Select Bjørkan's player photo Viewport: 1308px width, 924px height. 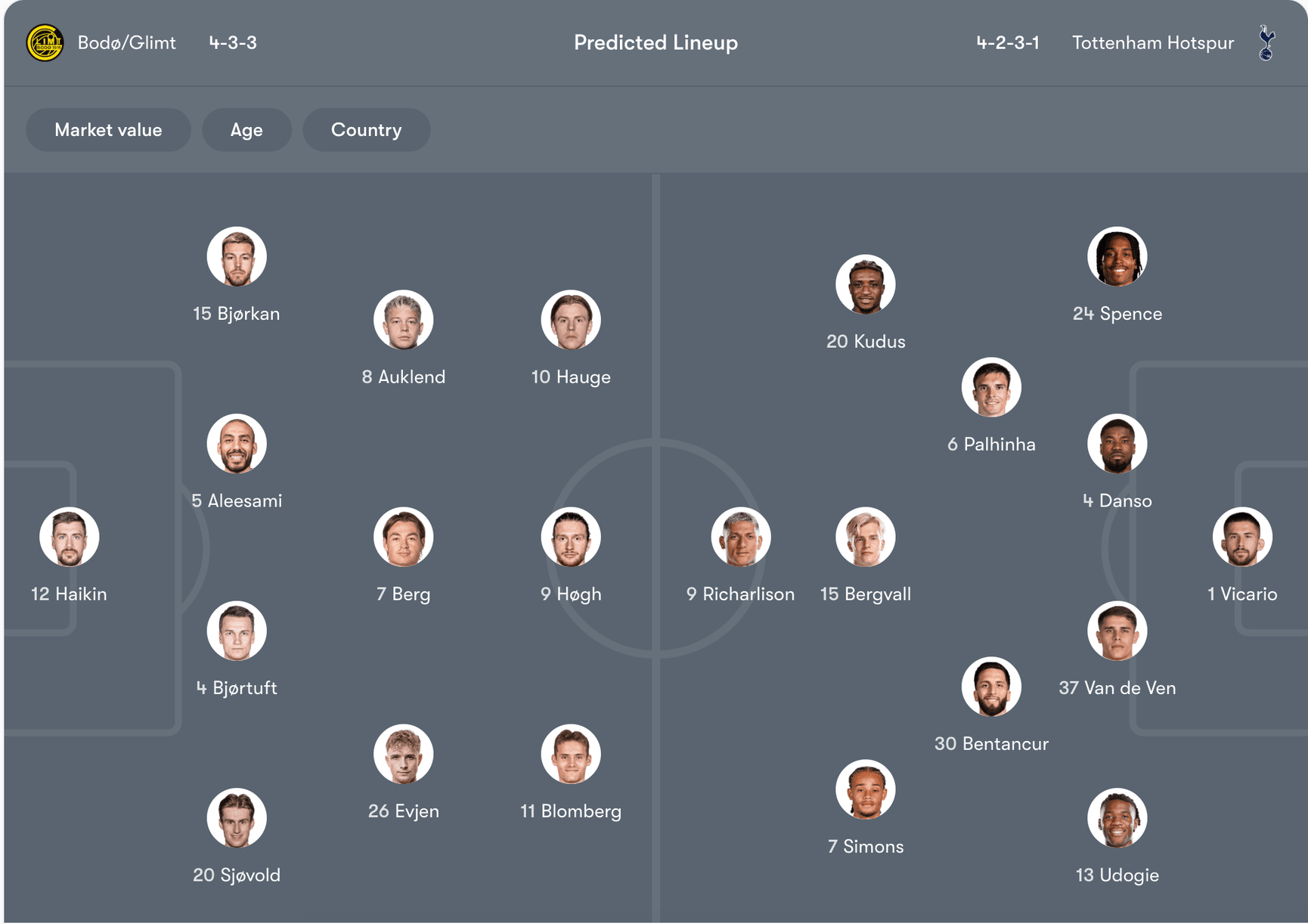pos(237,256)
